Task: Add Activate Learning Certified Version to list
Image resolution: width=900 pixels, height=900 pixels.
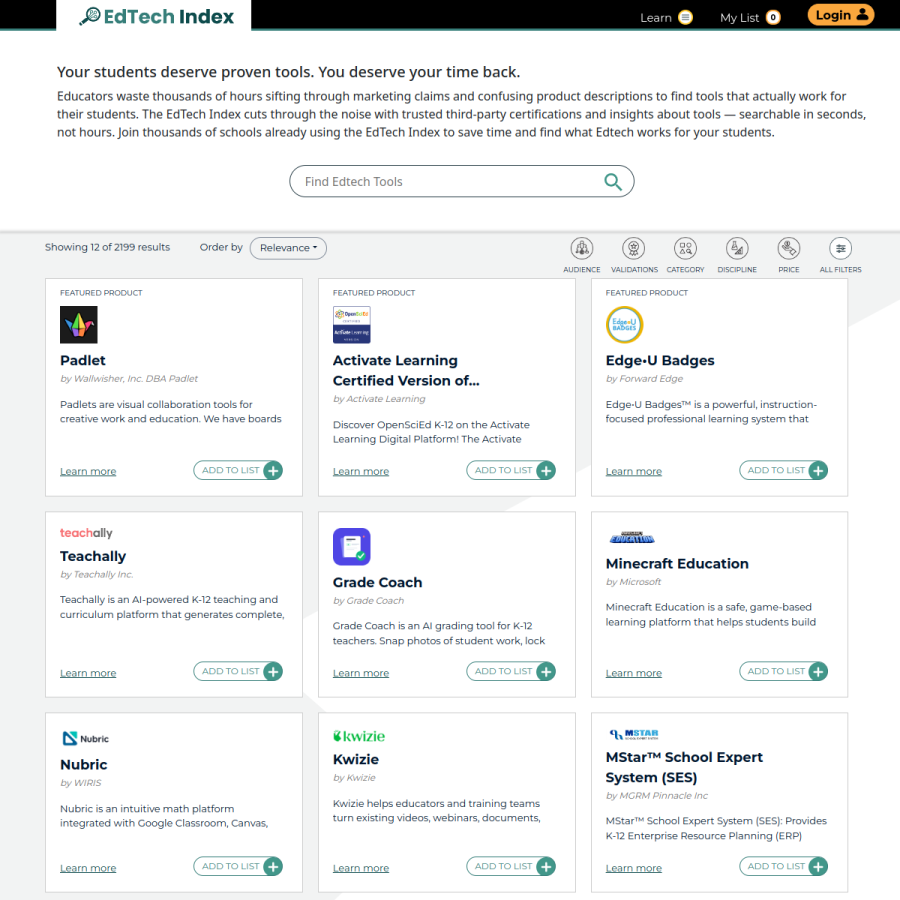Action: 511,470
